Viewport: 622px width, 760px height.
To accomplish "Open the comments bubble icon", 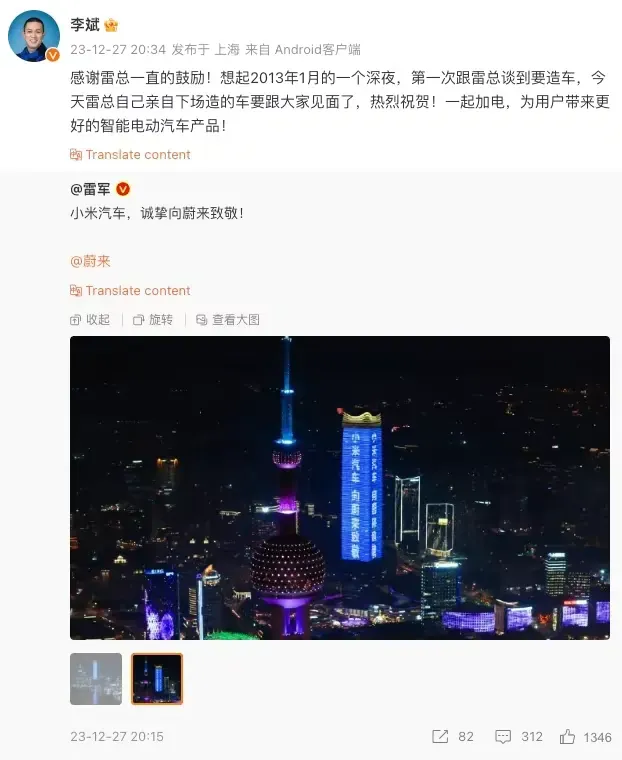I will (x=503, y=737).
